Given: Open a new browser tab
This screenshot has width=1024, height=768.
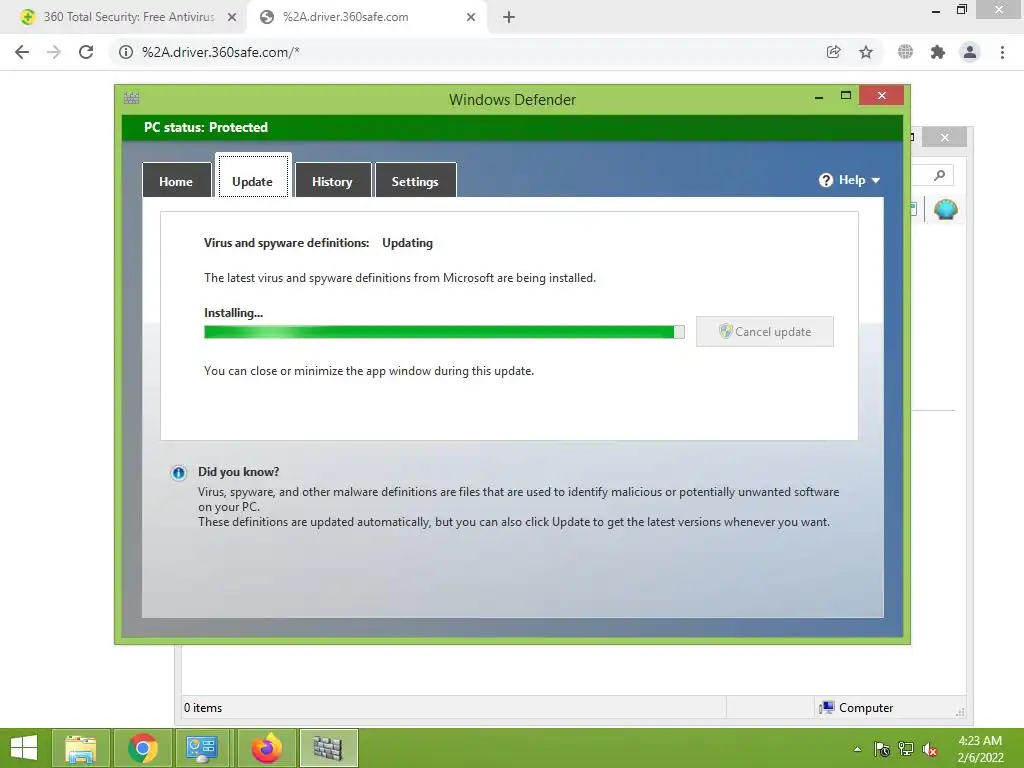Looking at the screenshot, I should tap(509, 18).
